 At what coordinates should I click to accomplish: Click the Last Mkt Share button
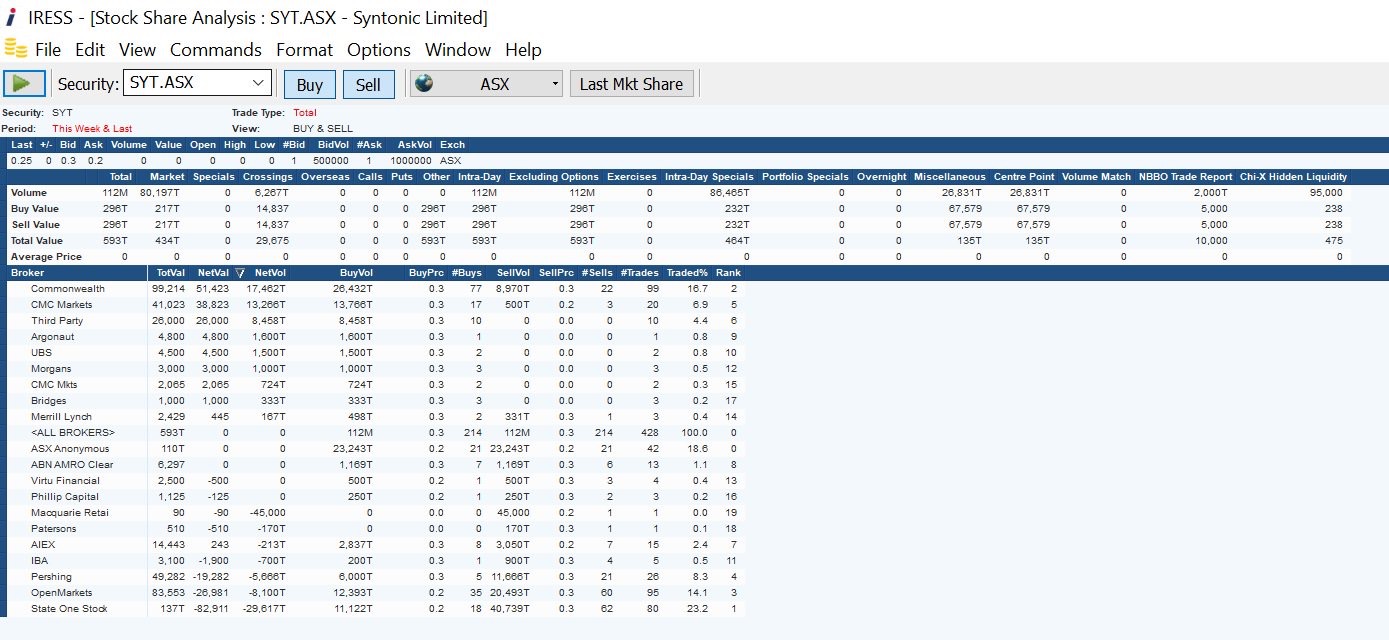click(x=631, y=84)
